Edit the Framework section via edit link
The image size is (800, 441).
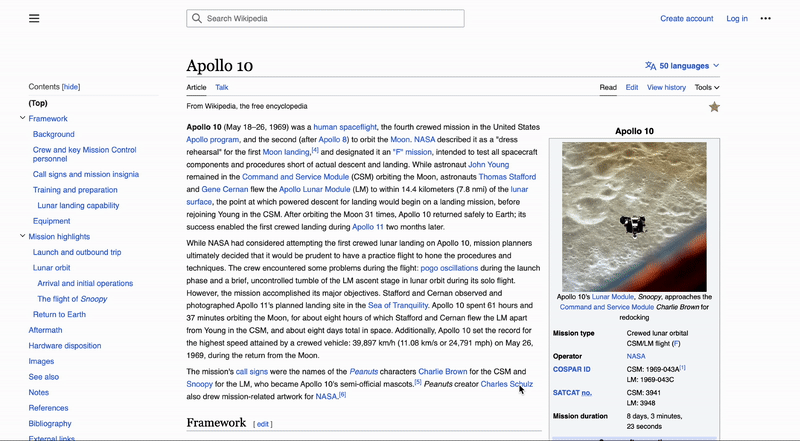(263, 424)
